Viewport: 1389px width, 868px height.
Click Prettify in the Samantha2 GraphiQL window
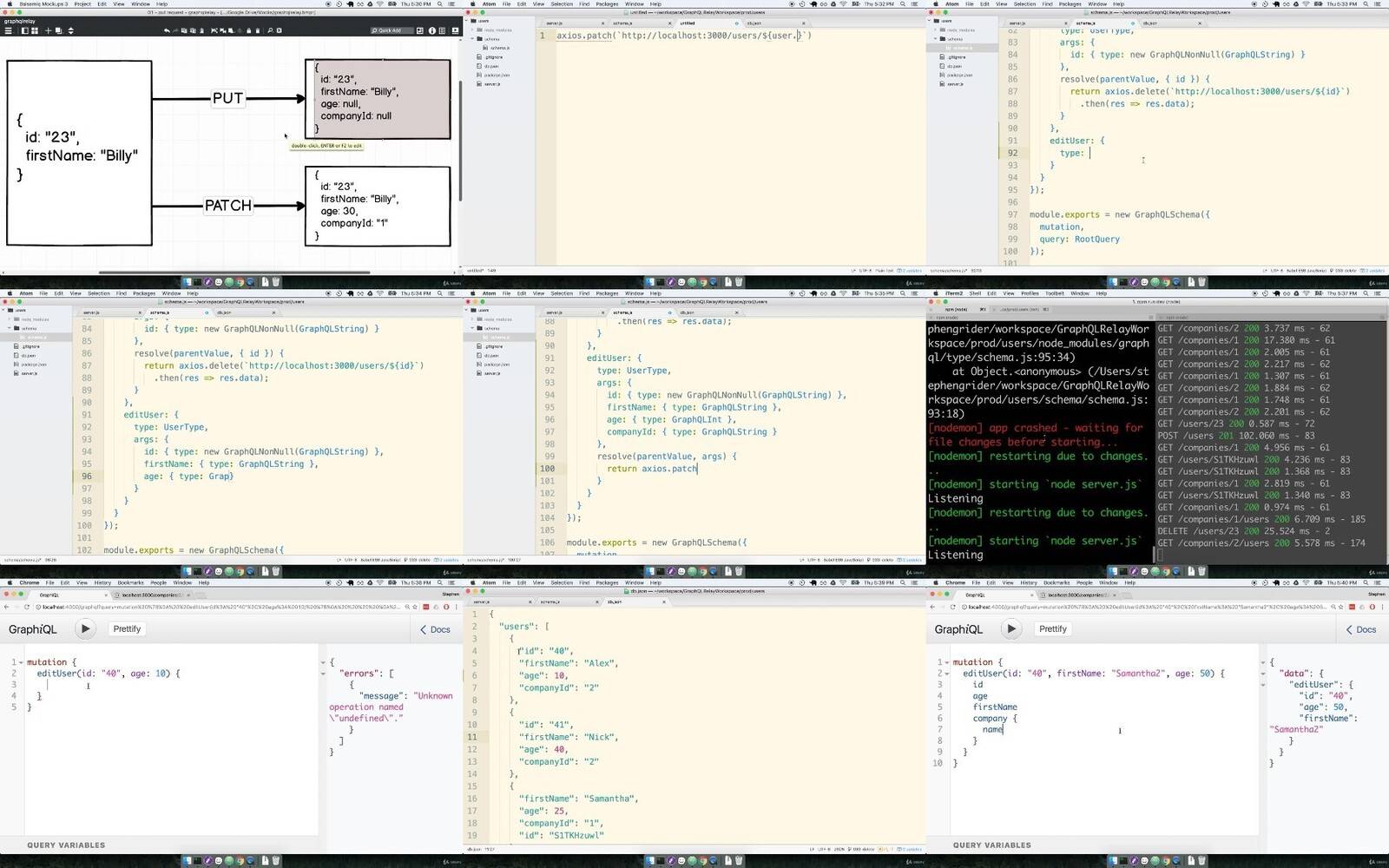[1052, 628]
